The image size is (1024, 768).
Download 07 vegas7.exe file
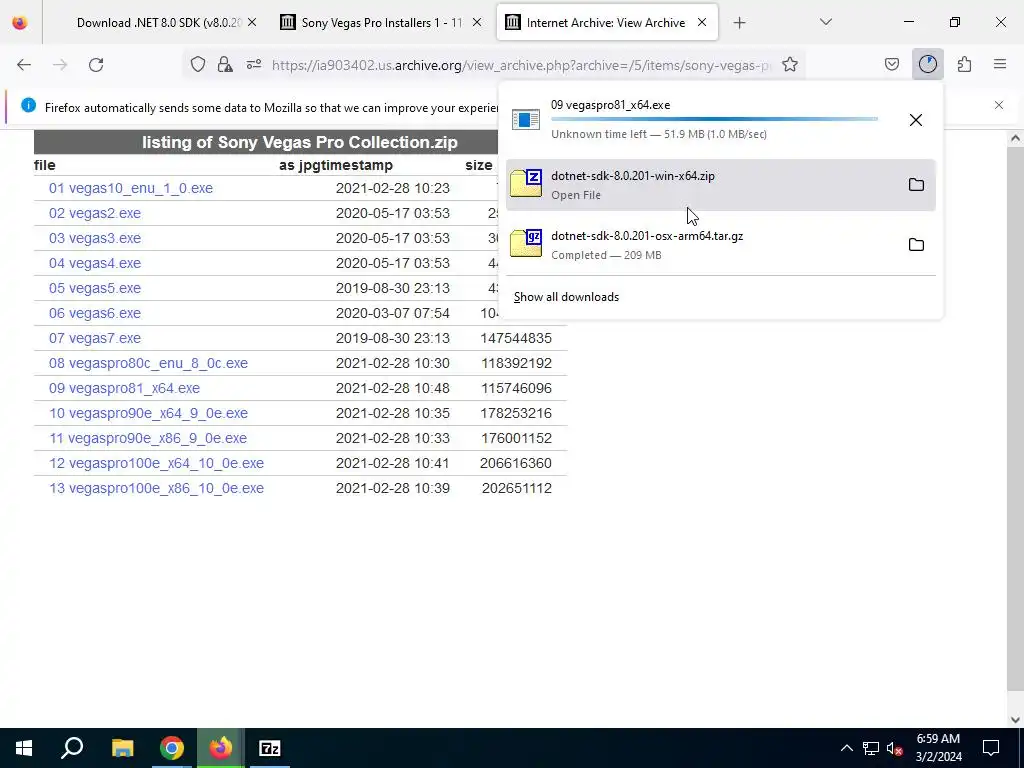(95, 338)
